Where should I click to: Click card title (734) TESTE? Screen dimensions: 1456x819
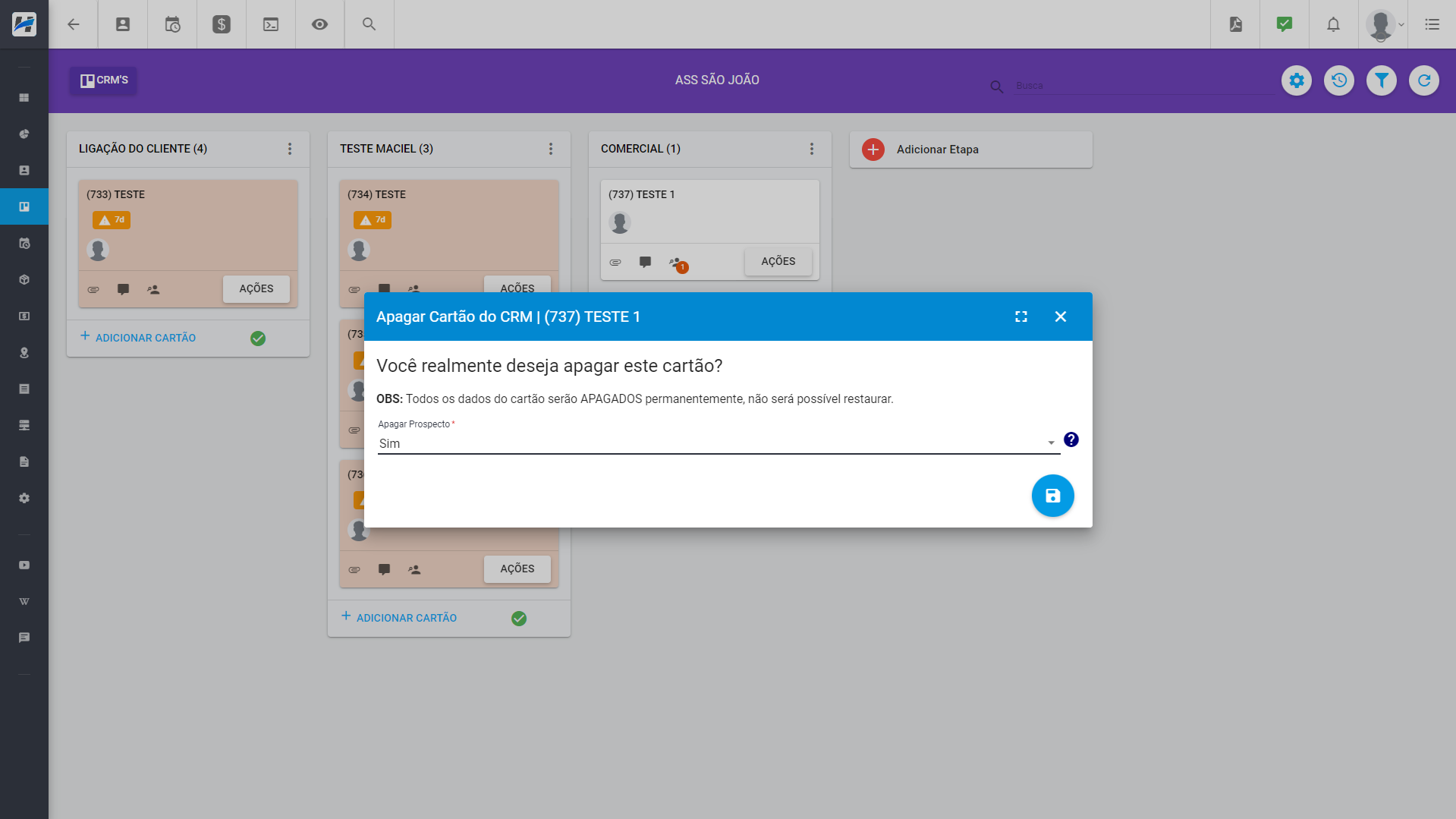coord(376,195)
